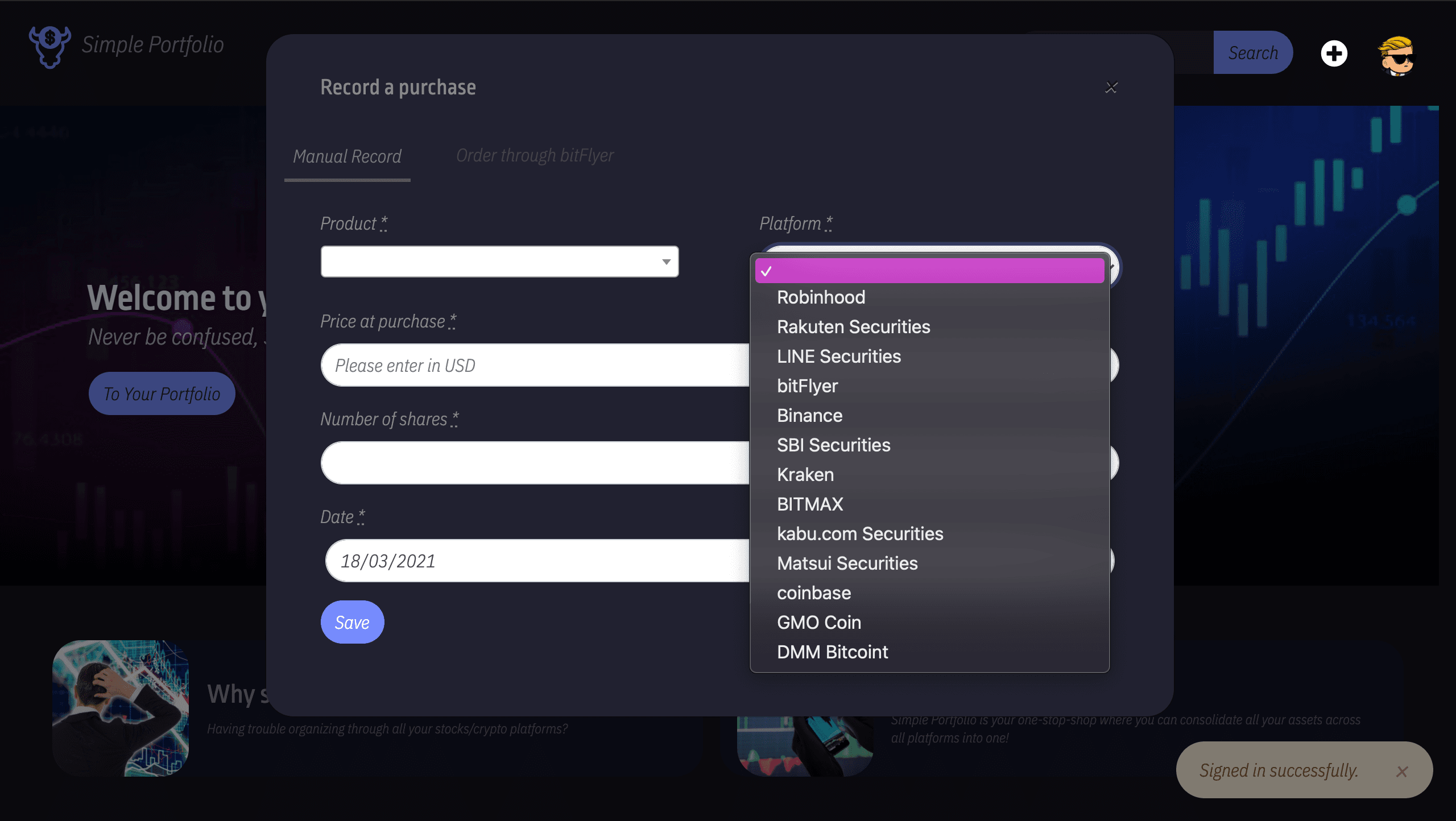Click the Product field label
1456x821 pixels.
click(x=354, y=223)
